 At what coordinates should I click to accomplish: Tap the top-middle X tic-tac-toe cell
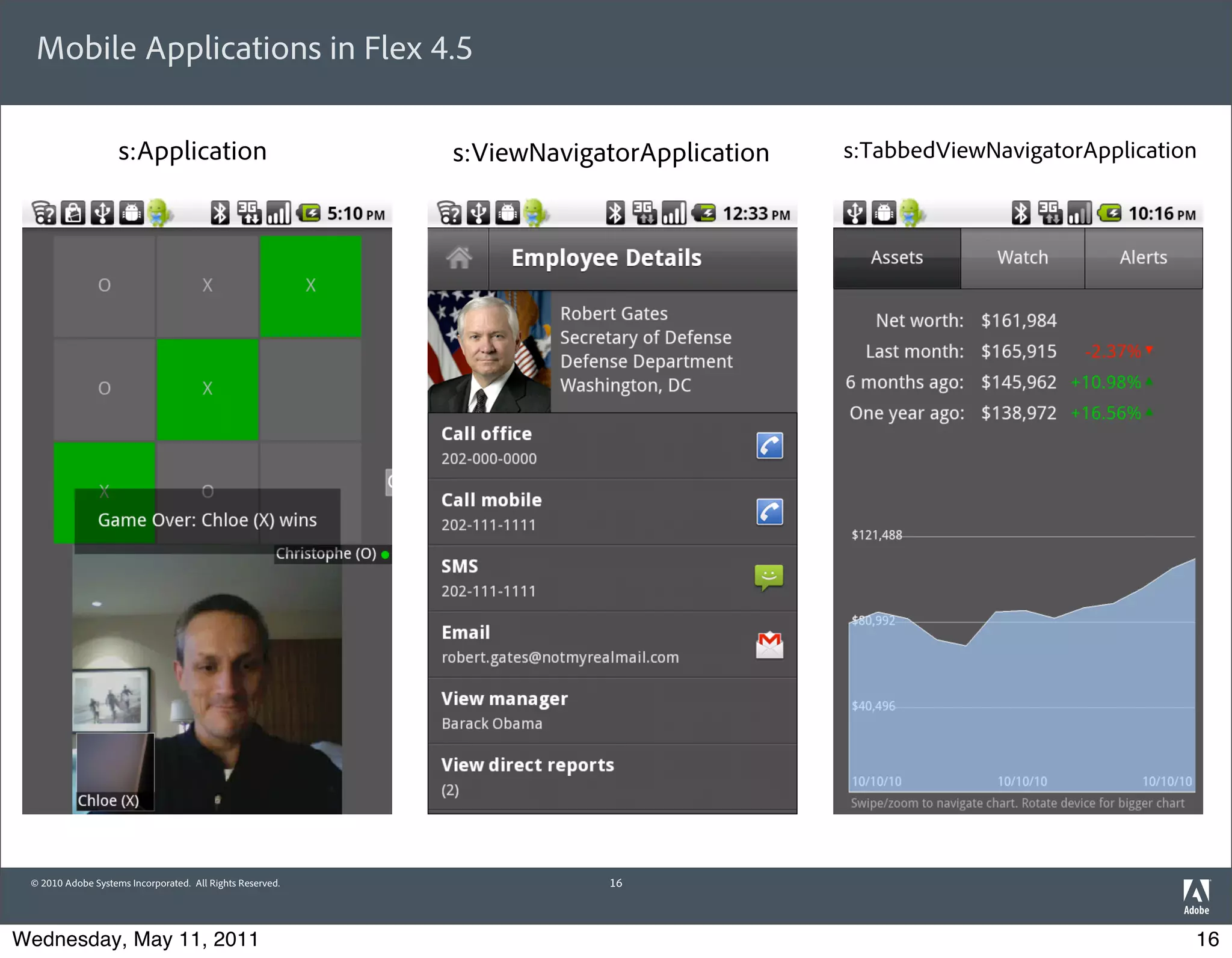(x=208, y=286)
